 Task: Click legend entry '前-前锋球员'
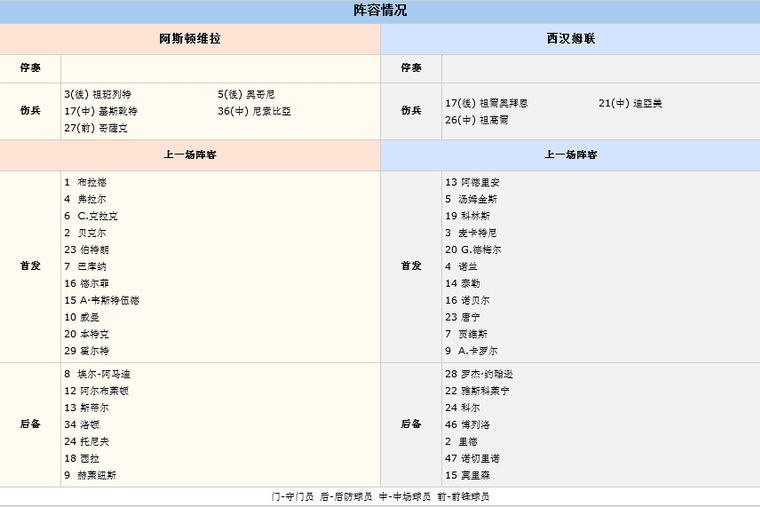(x=463, y=497)
